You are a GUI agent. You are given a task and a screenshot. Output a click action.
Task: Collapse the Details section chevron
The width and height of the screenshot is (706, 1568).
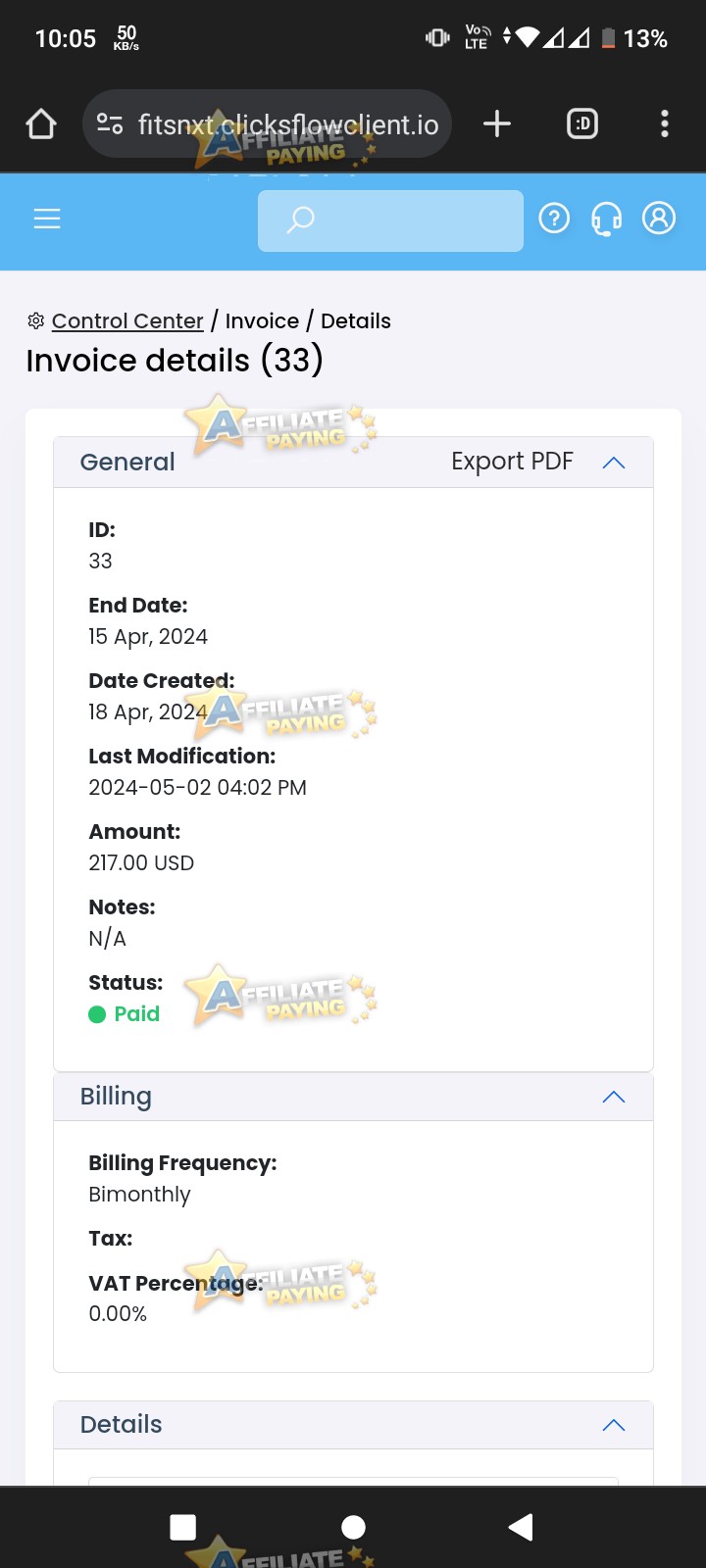click(x=614, y=1425)
